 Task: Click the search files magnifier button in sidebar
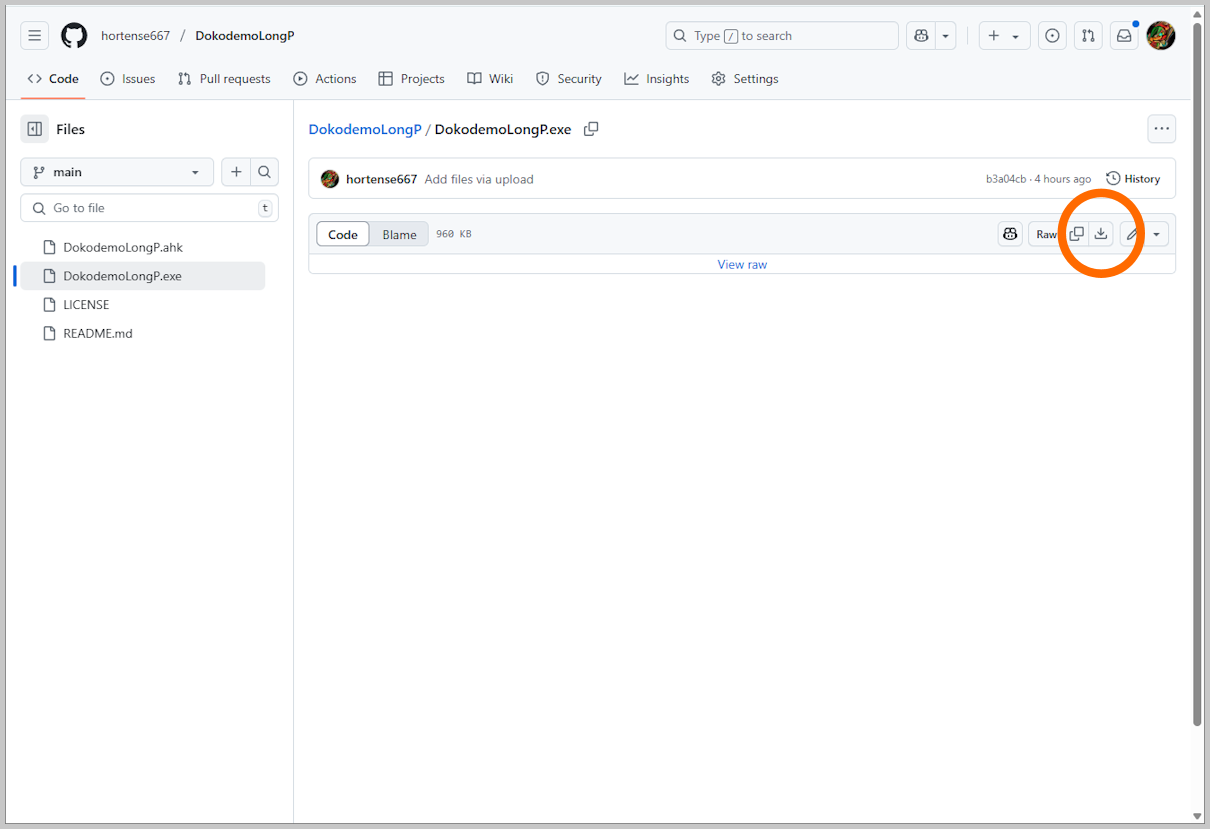tap(264, 172)
